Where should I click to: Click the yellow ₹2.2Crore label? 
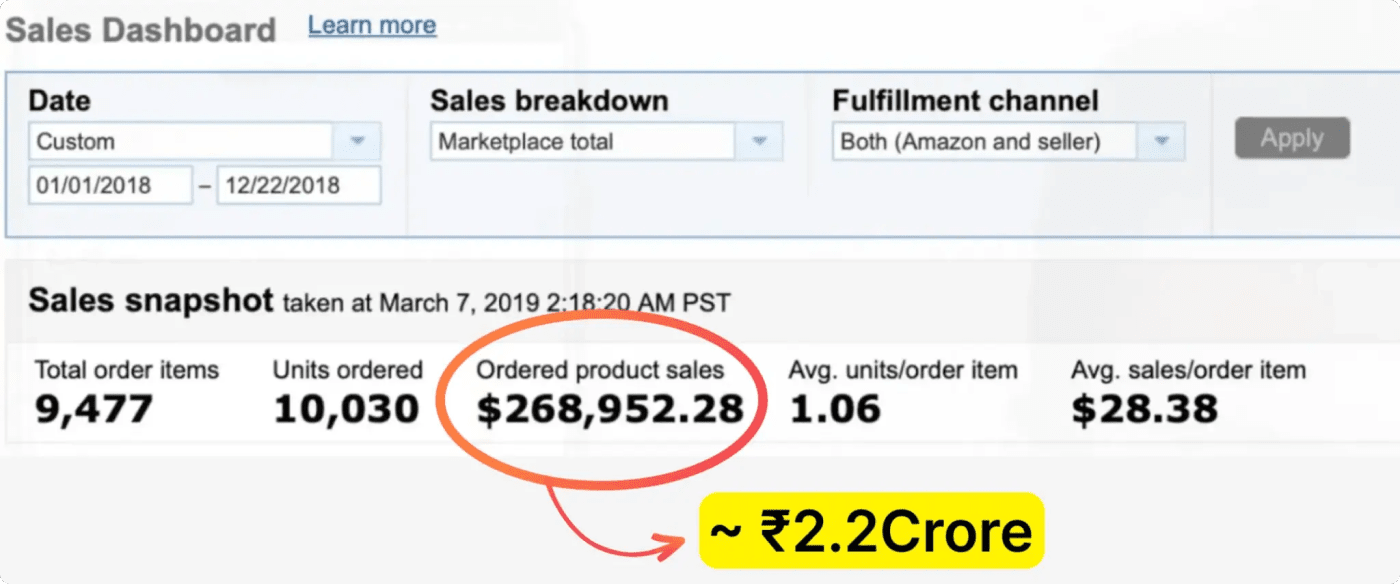pyautogui.click(x=871, y=531)
